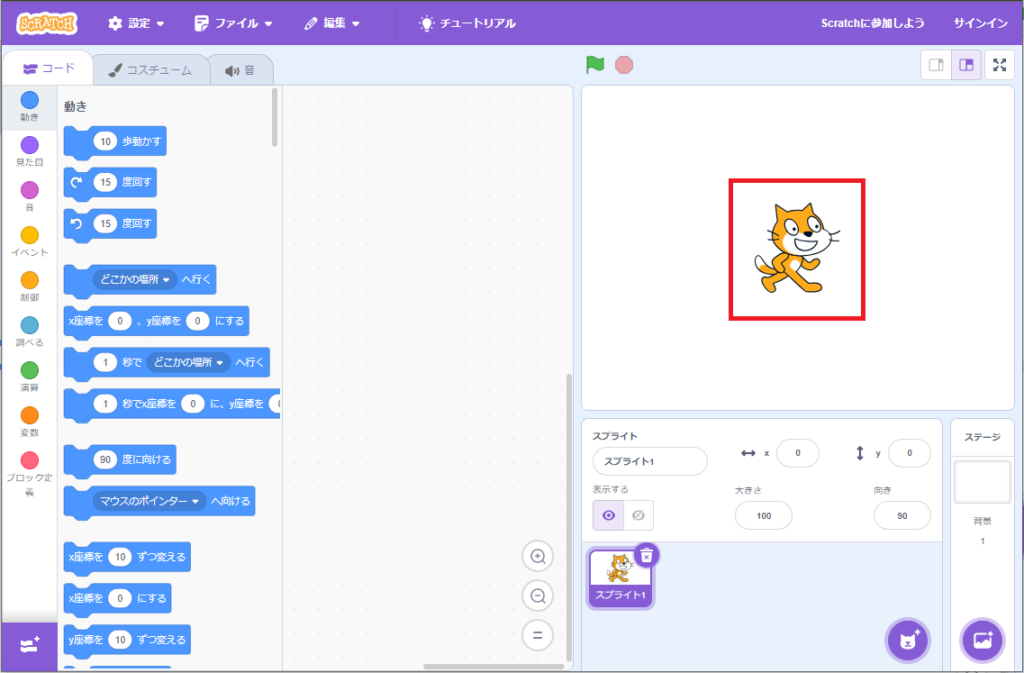Switch to small stage layout

click(936, 65)
